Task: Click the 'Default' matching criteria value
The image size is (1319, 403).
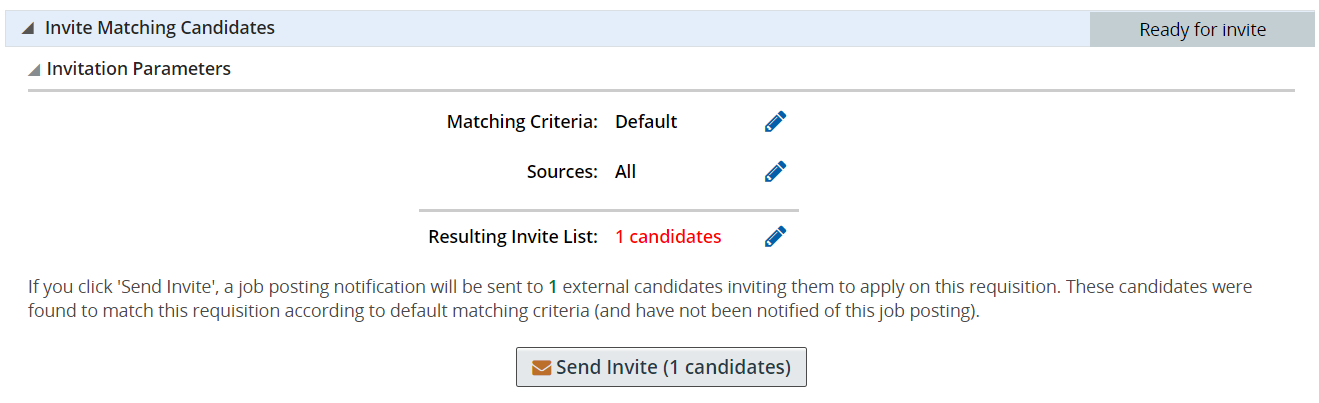Action: [x=646, y=122]
